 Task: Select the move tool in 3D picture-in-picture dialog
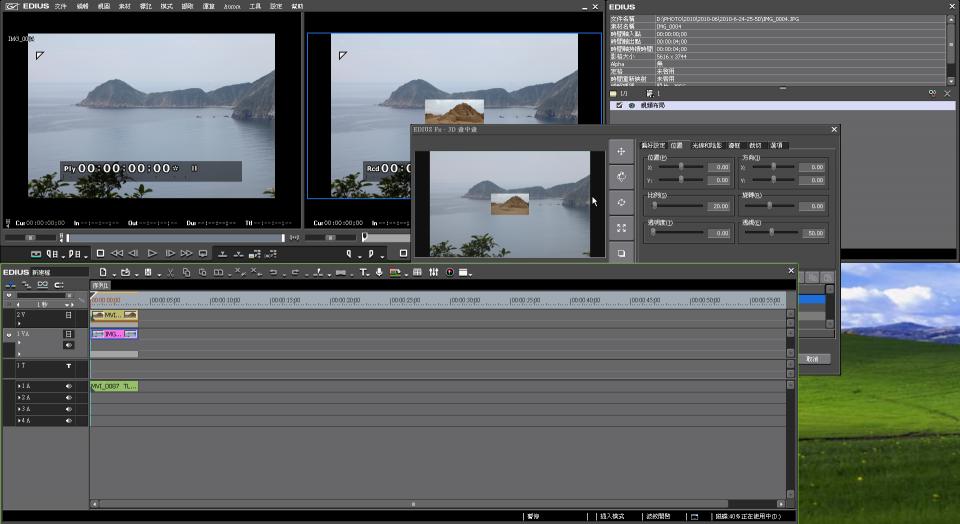[621, 151]
